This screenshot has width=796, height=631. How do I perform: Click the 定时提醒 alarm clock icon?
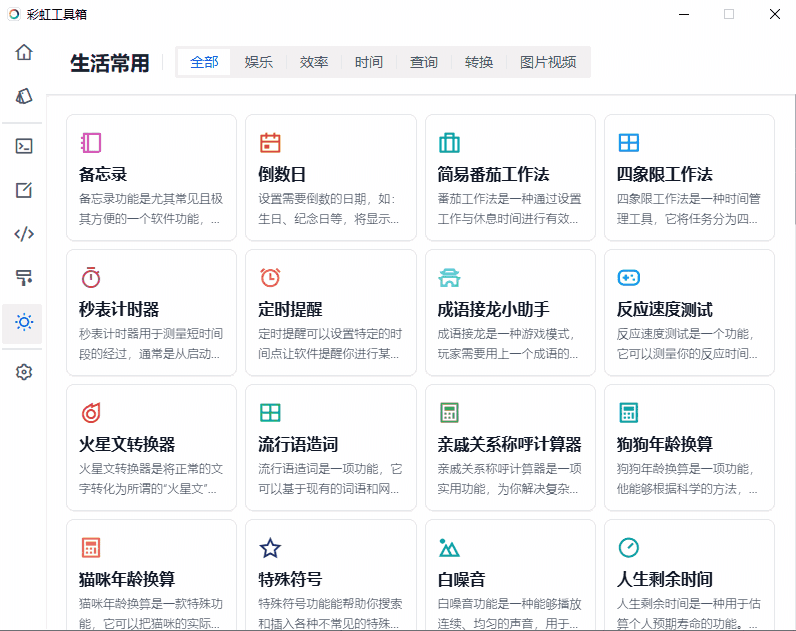[x=270, y=277]
